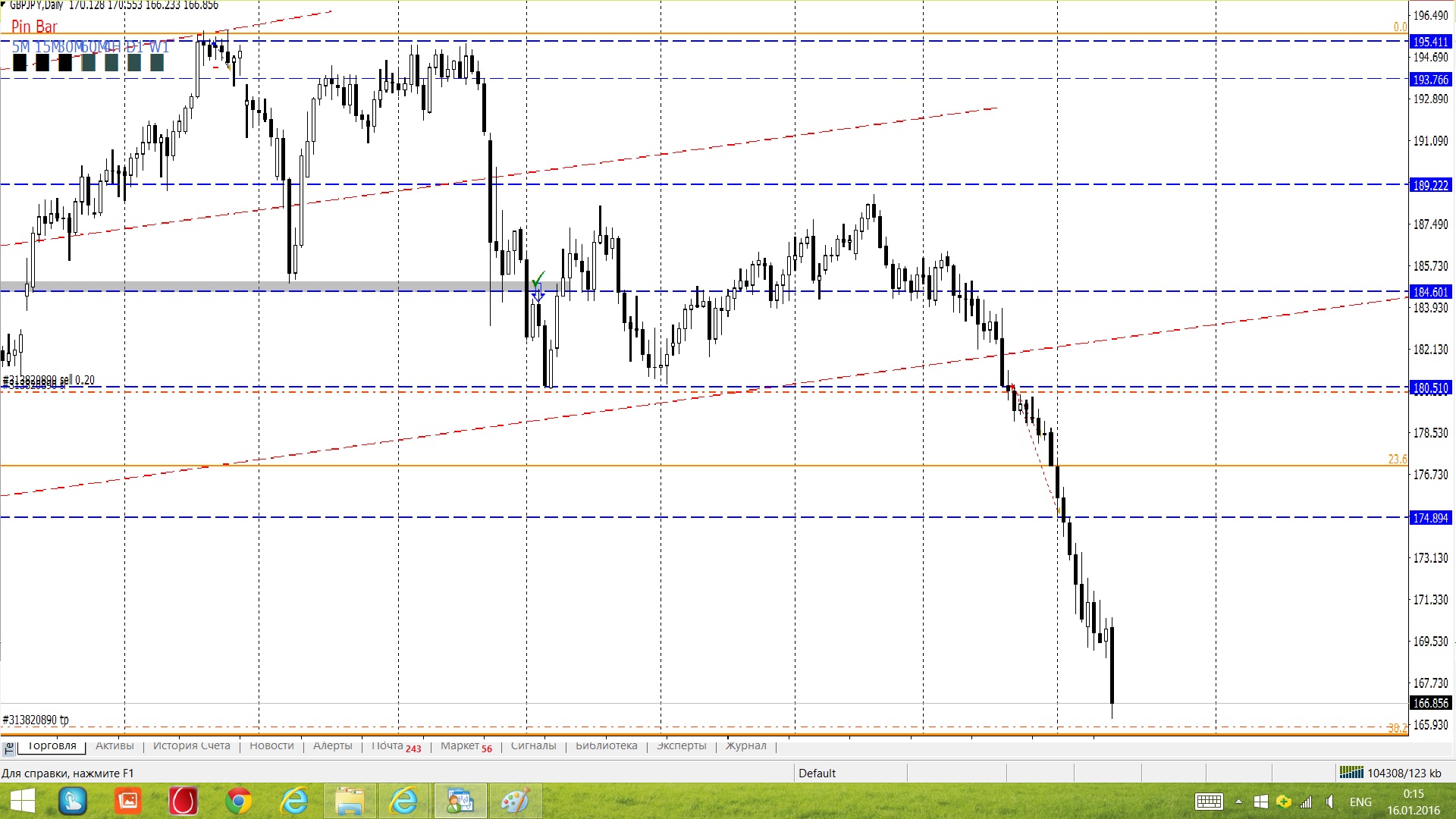This screenshot has width=1456, height=819.
Task: Click the Windows flag tray icon
Action: pyautogui.click(x=1261, y=802)
